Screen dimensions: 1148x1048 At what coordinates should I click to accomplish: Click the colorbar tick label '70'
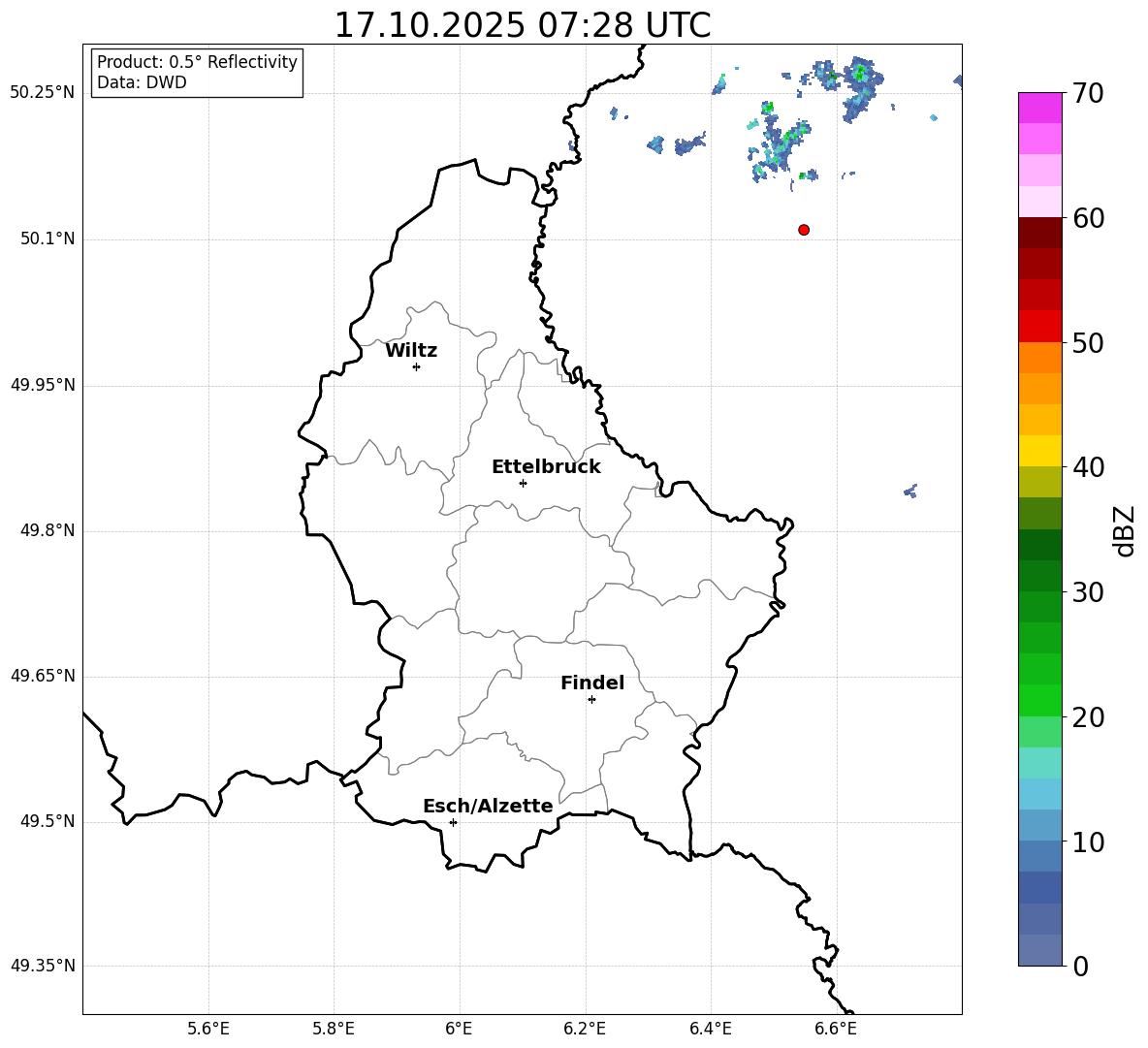point(1087,94)
